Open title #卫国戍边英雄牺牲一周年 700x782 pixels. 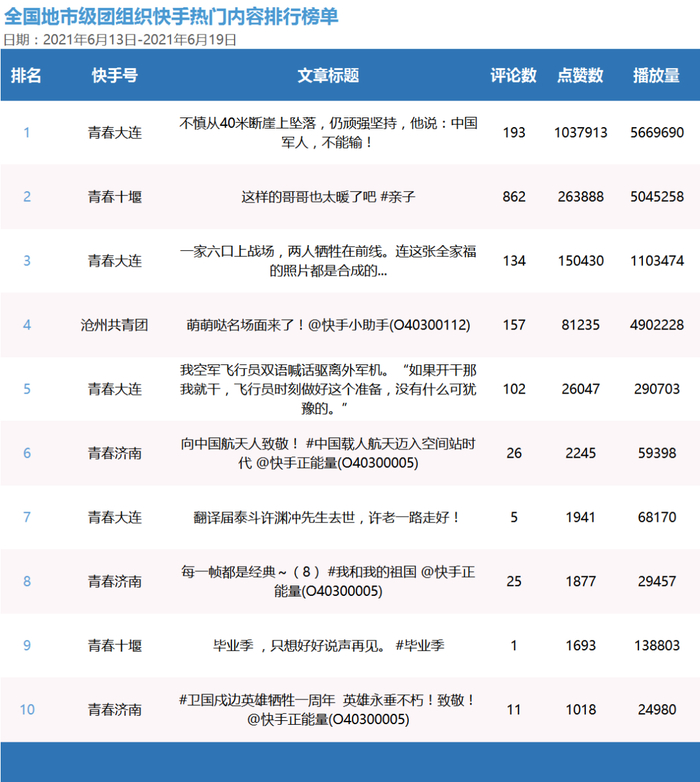[328, 710]
